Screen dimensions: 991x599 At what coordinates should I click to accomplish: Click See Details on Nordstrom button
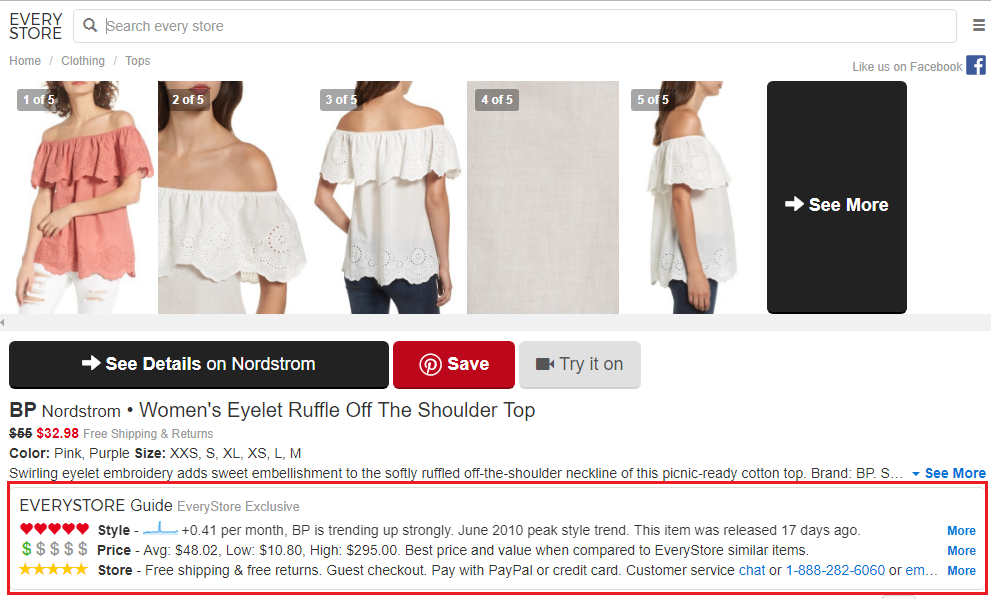[x=198, y=365]
